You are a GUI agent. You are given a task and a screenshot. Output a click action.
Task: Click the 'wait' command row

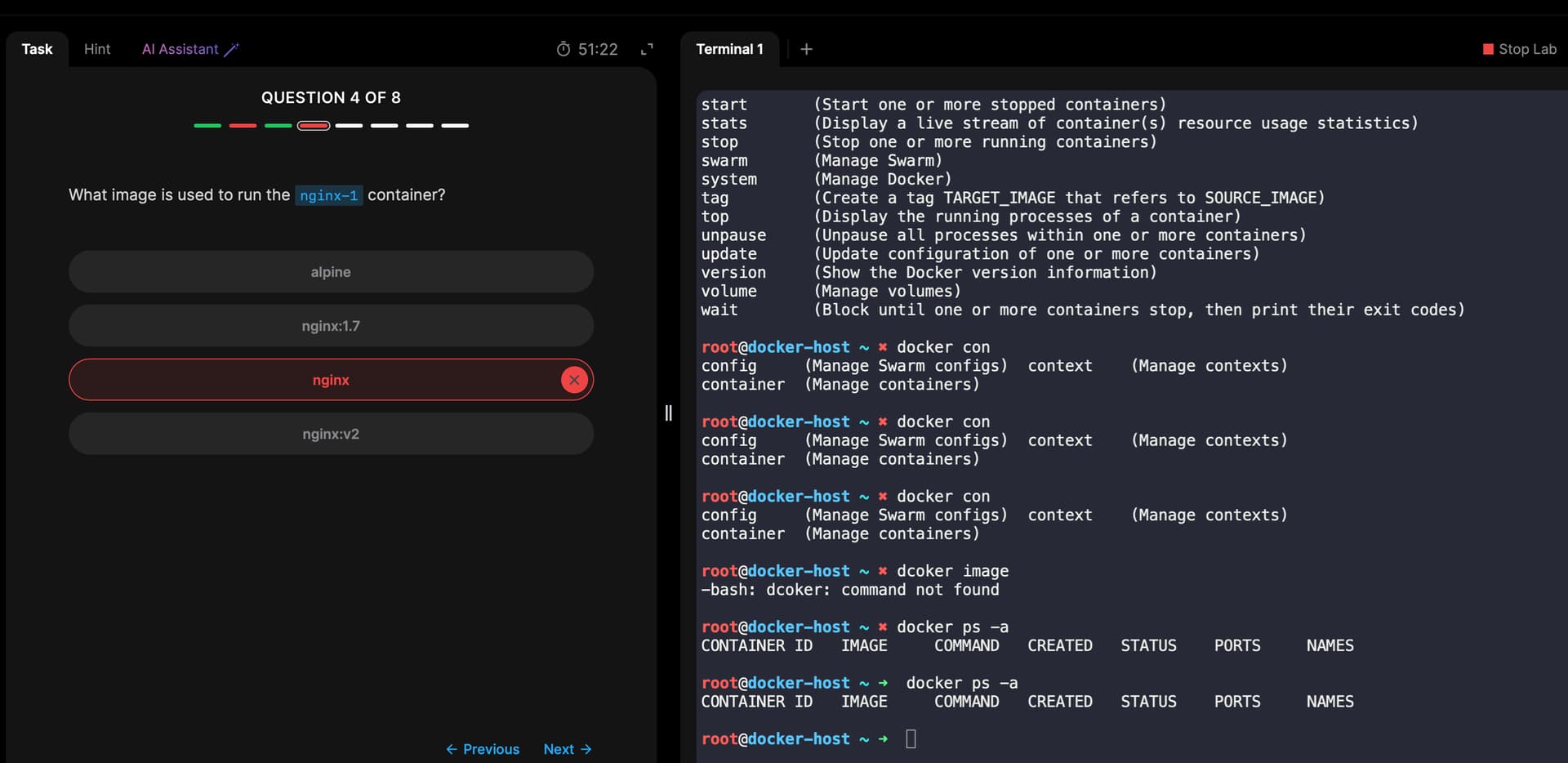[1083, 310]
